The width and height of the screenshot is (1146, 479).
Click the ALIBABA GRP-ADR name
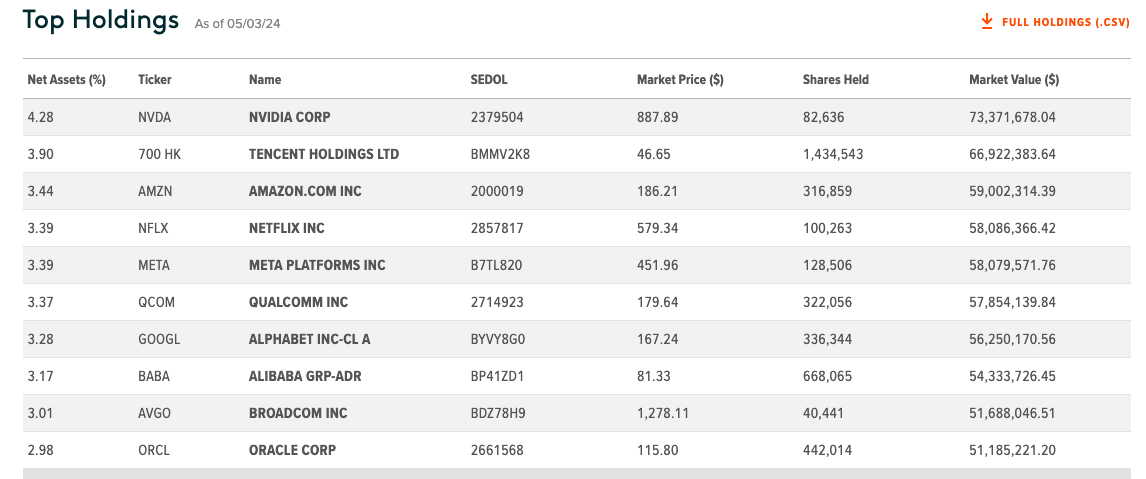(306, 377)
